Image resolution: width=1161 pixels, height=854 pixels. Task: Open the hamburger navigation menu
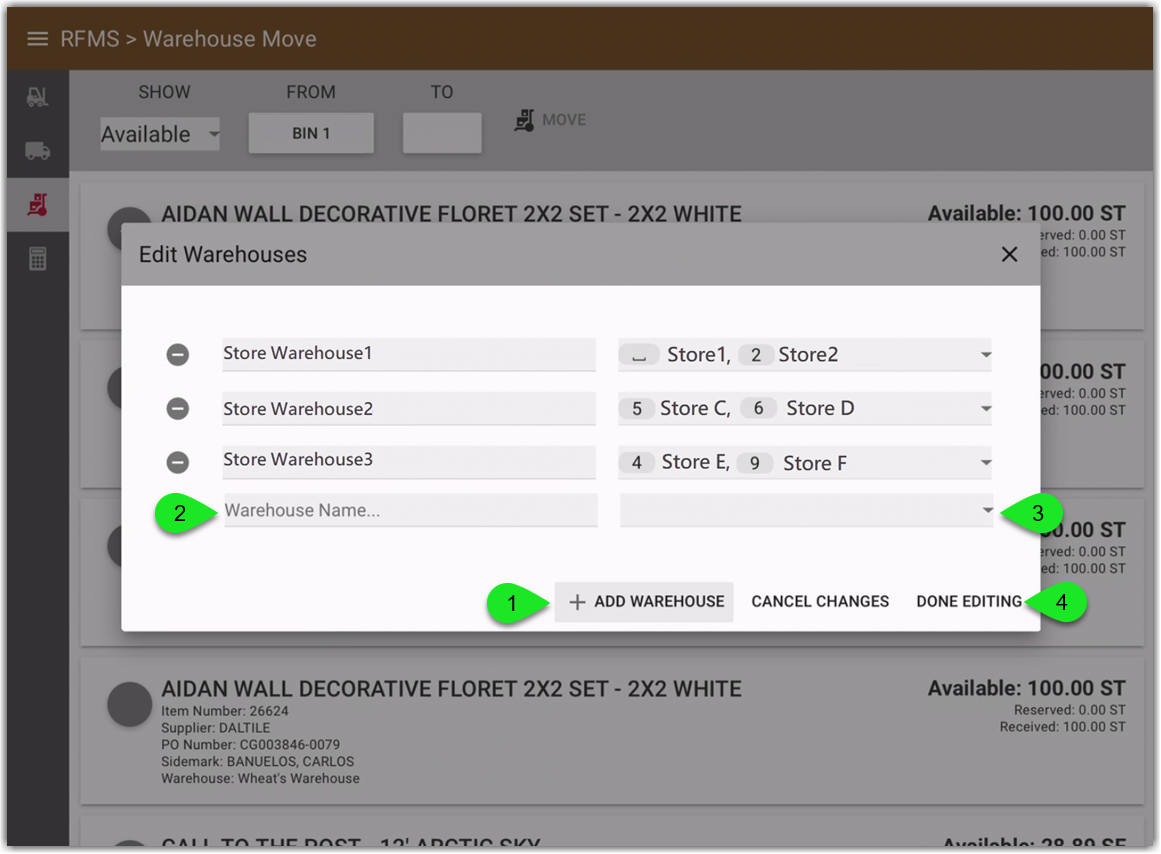click(38, 39)
